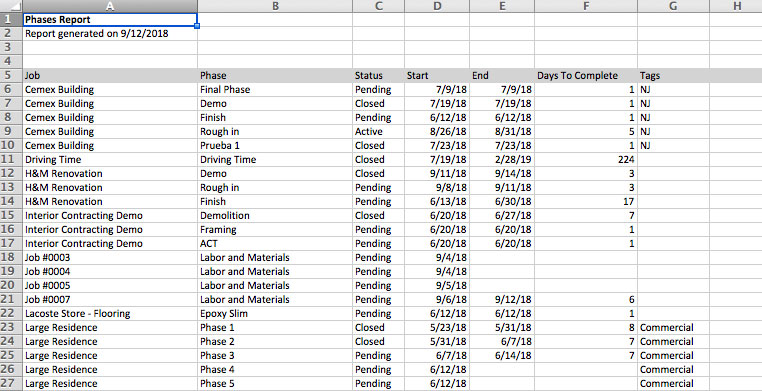Viewport: 762px width, 391px height.
Task: Click Commercial tag in Phase 1 row
Action: [674, 327]
